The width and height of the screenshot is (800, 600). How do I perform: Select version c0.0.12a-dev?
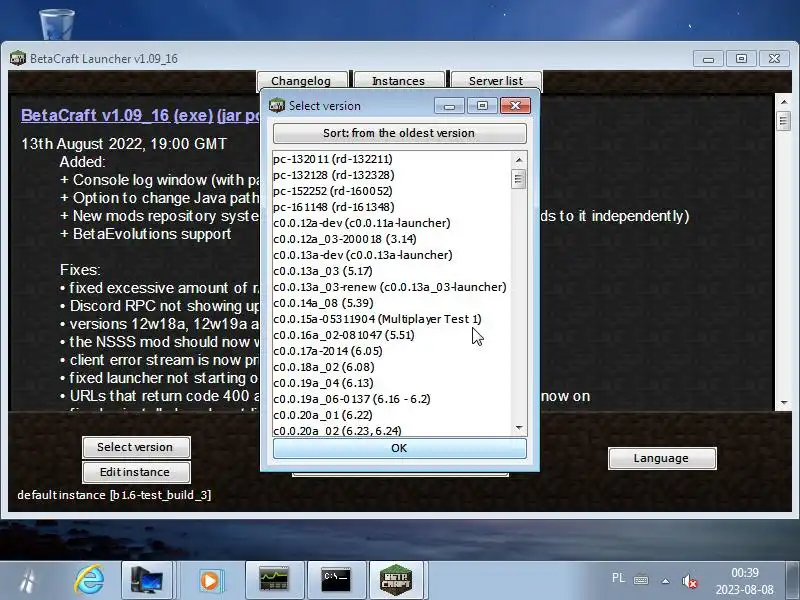tap(392, 223)
